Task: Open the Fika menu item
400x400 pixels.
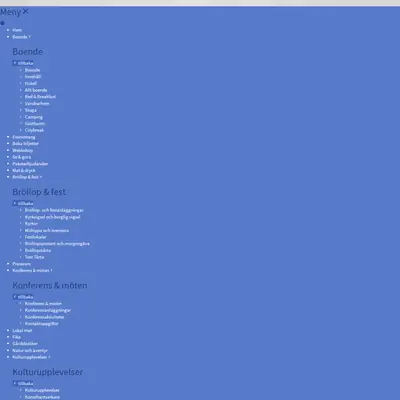Action: tap(17, 337)
